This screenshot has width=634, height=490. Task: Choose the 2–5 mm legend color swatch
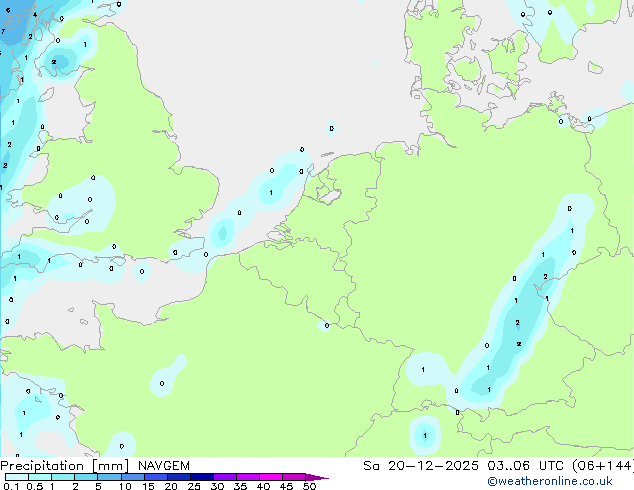(x=86, y=477)
